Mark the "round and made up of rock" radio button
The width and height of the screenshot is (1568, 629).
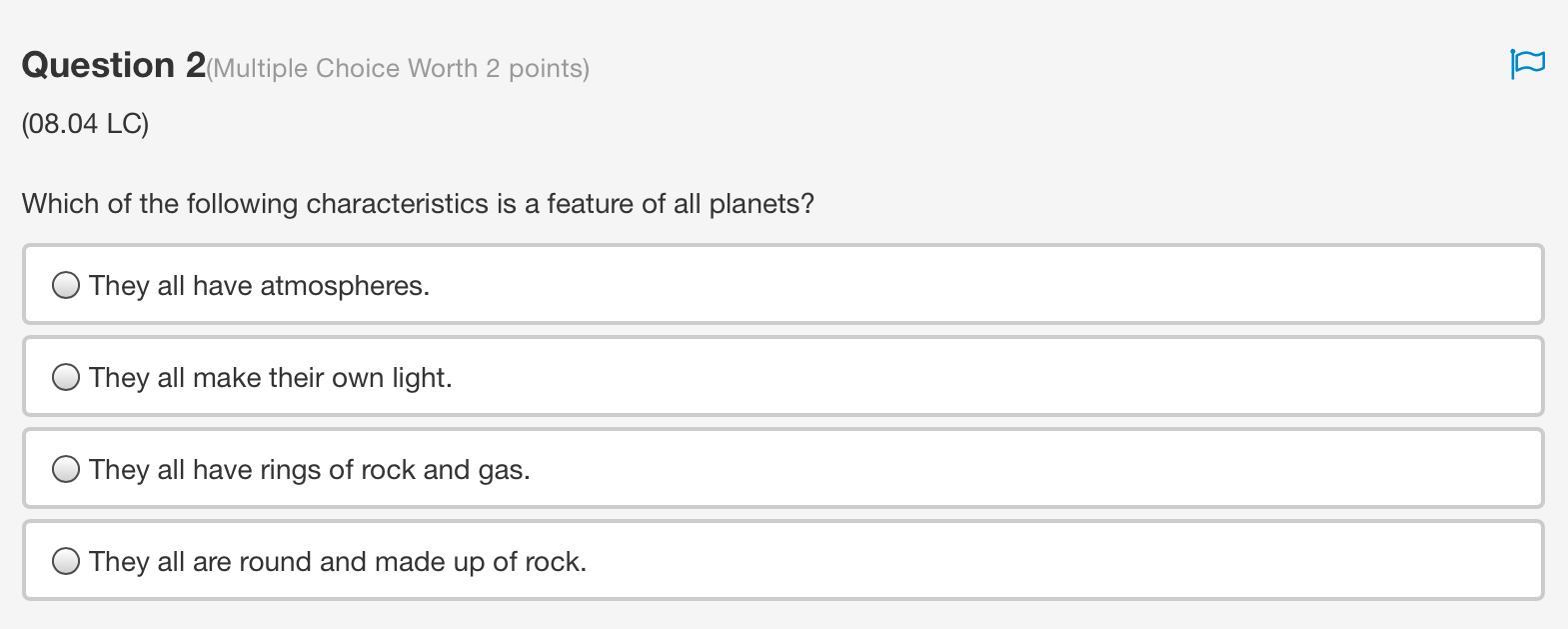pos(66,561)
